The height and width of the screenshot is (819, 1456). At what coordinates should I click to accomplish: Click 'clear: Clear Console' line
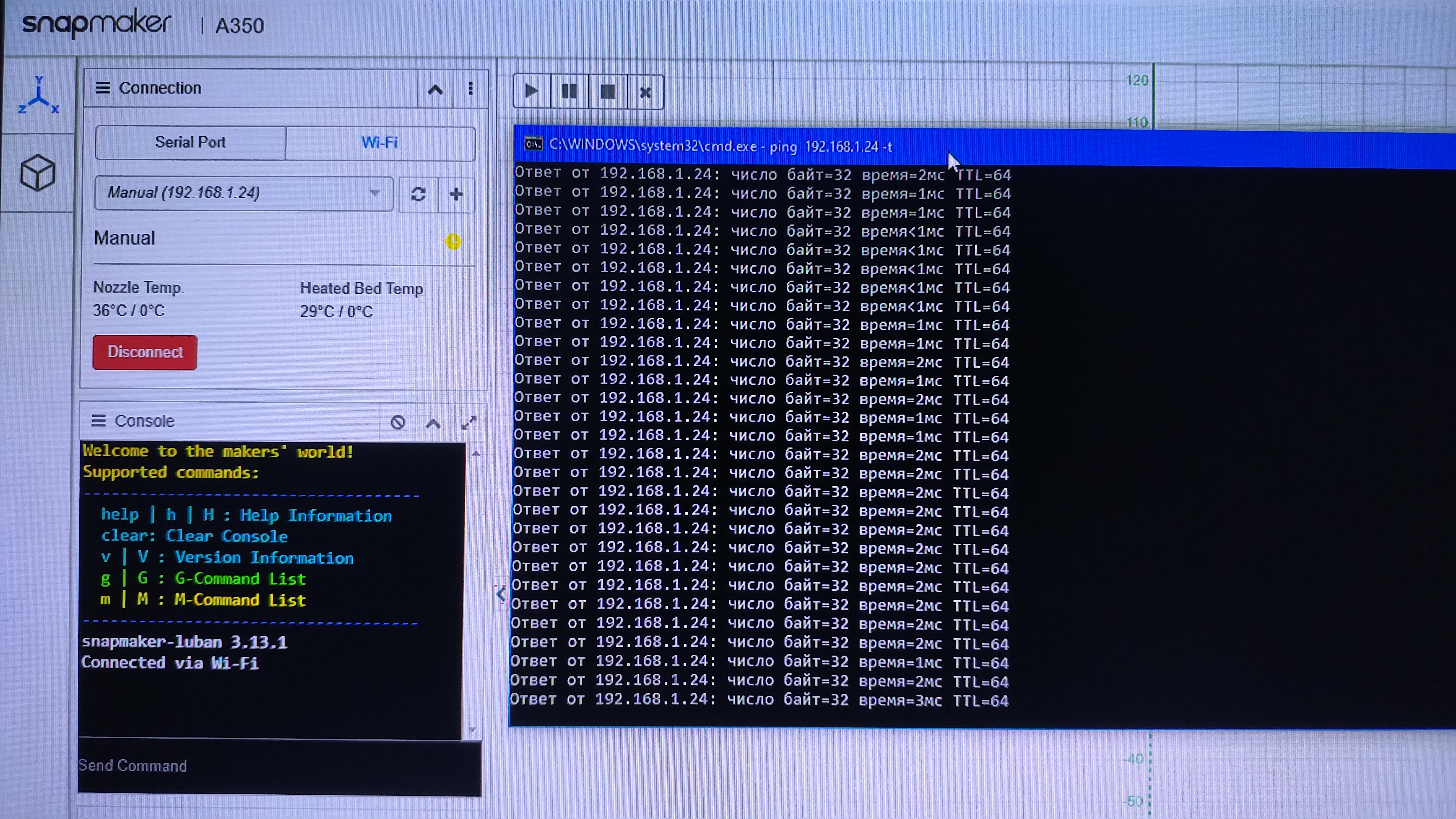(195, 536)
